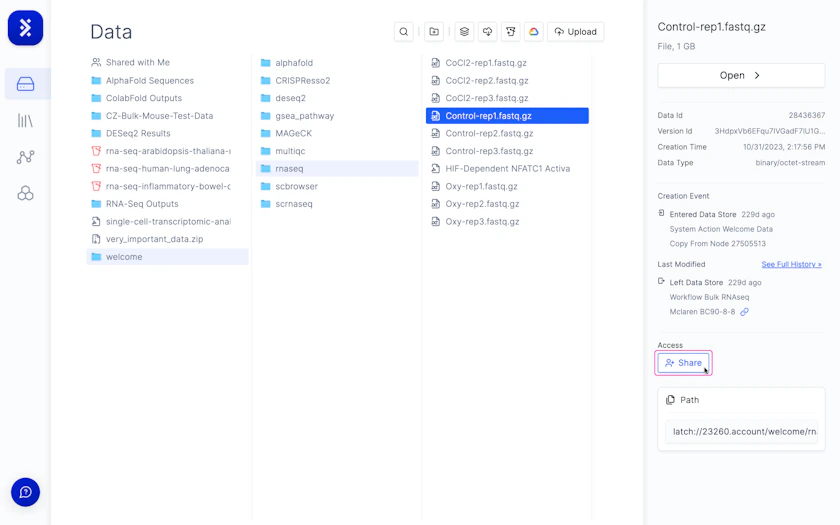Open the gsea_pathway folder
Viewport: 840px width, 525px height.
(x=337, y=116)
